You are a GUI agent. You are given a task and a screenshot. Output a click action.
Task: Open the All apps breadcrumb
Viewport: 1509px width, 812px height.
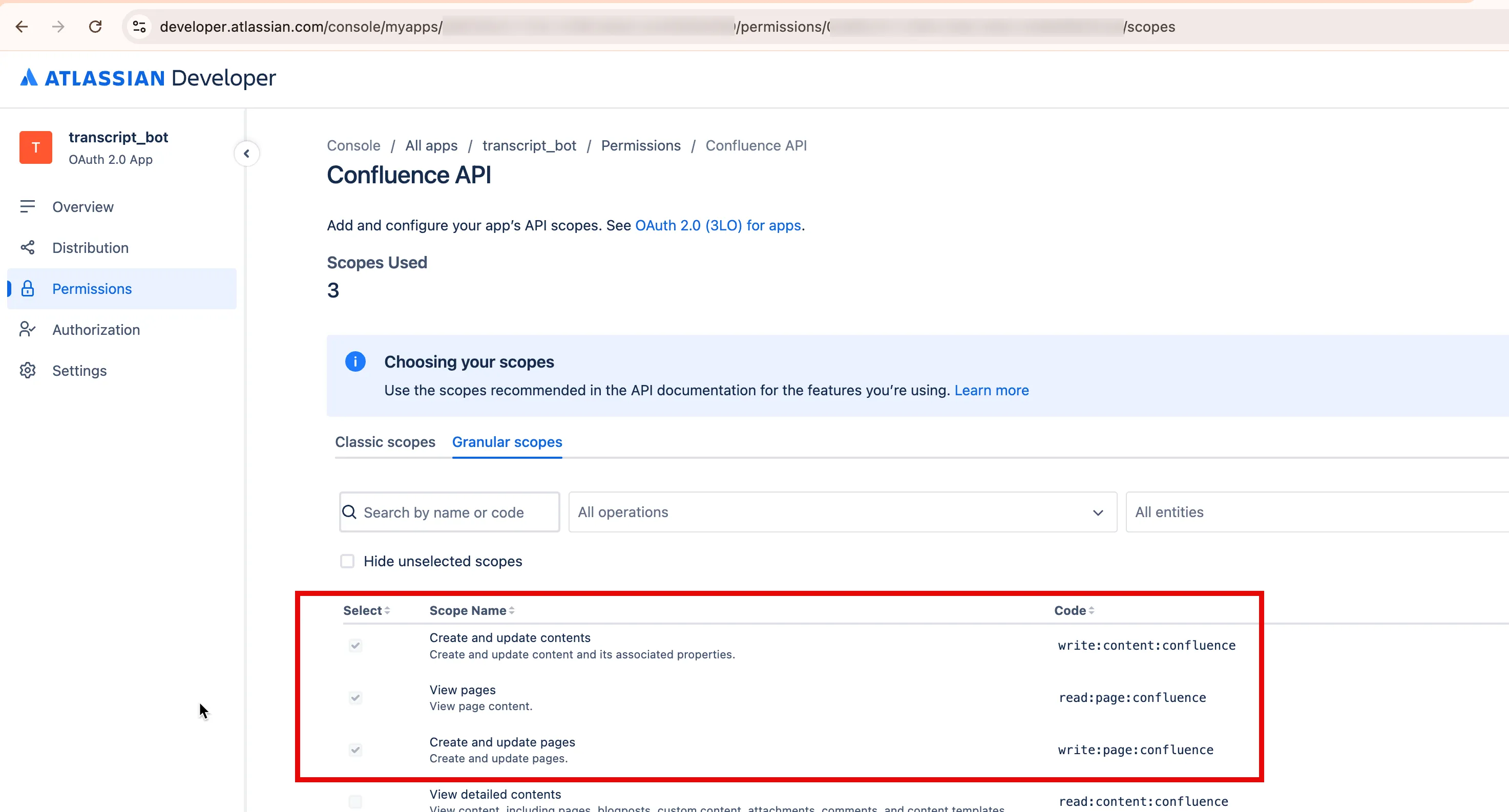coord(431,146)
